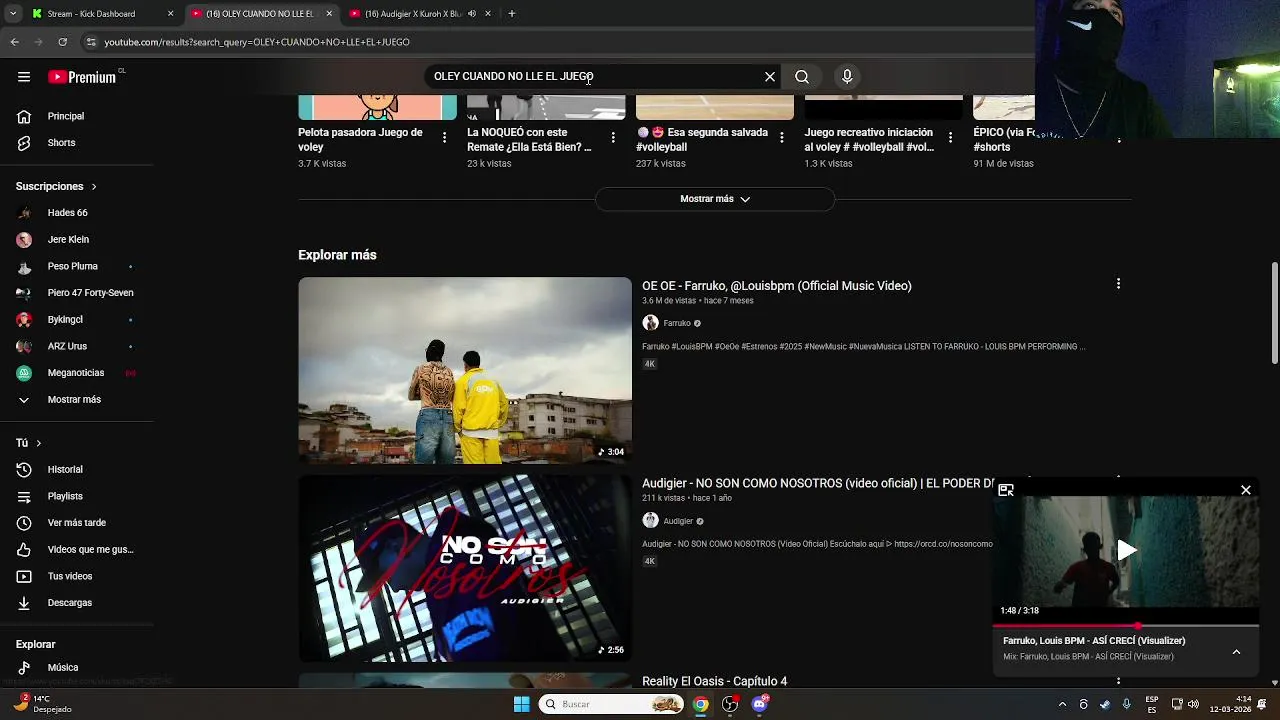Play the miniplayer video

pyautogui.click(x=1126, y=550)
